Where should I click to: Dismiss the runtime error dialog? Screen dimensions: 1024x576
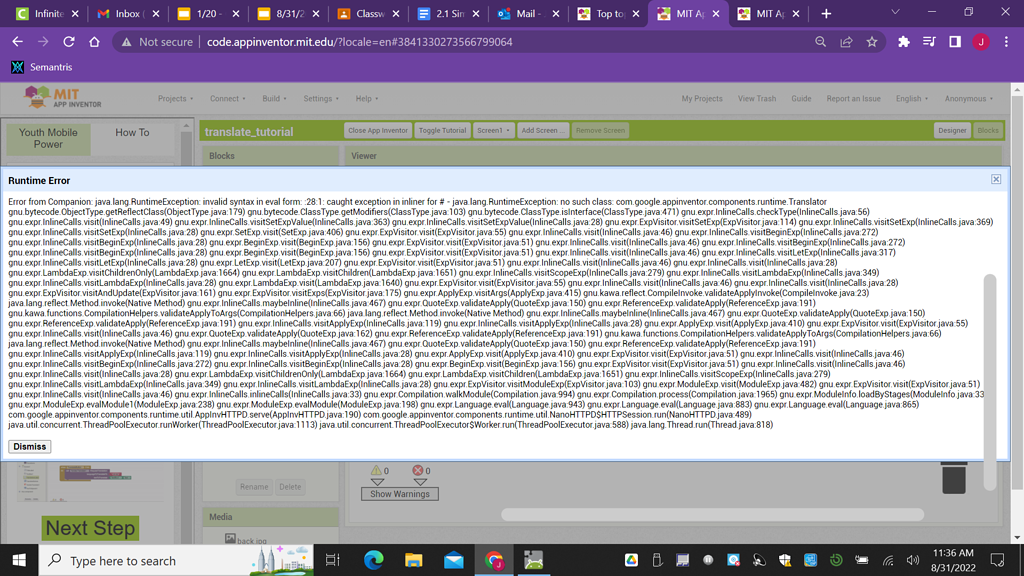(x=29, y=447)
